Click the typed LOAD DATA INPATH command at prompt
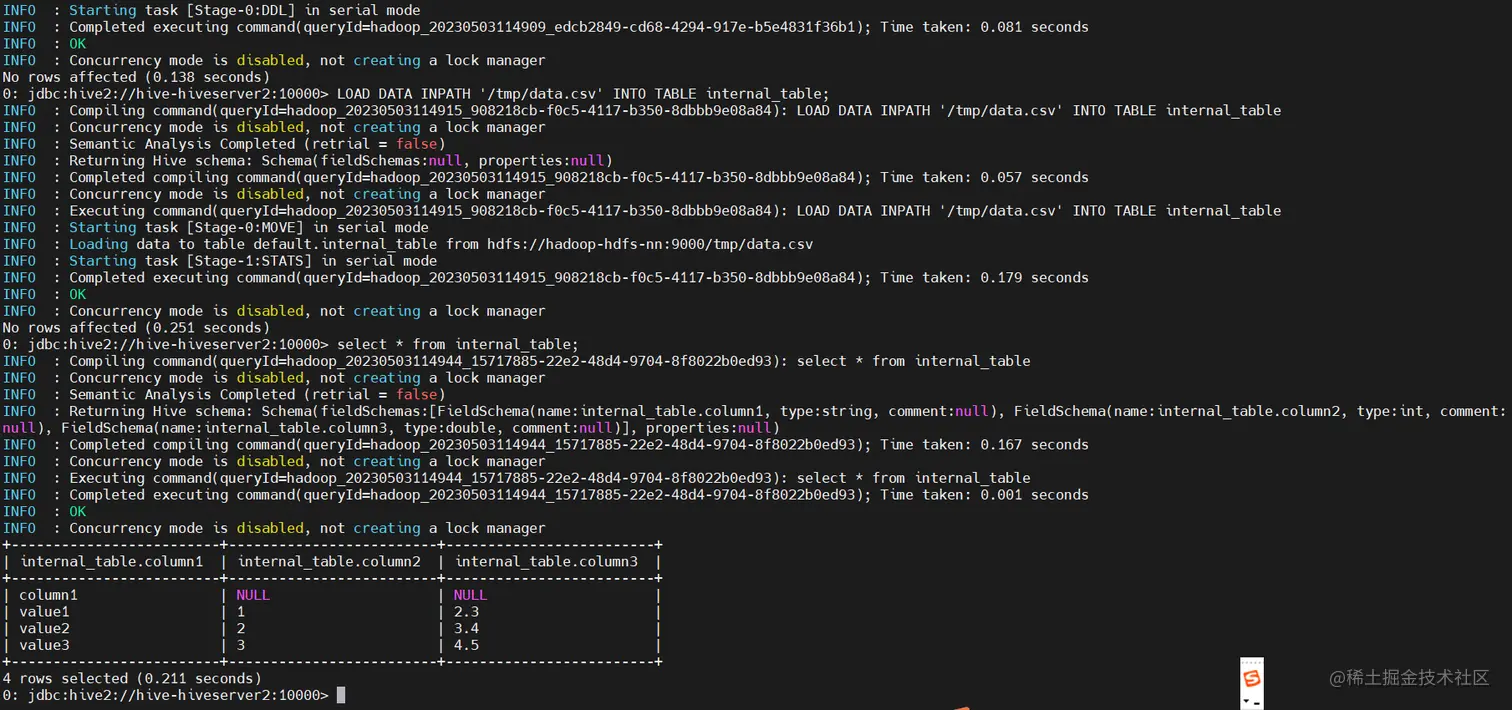 [583, 94]
